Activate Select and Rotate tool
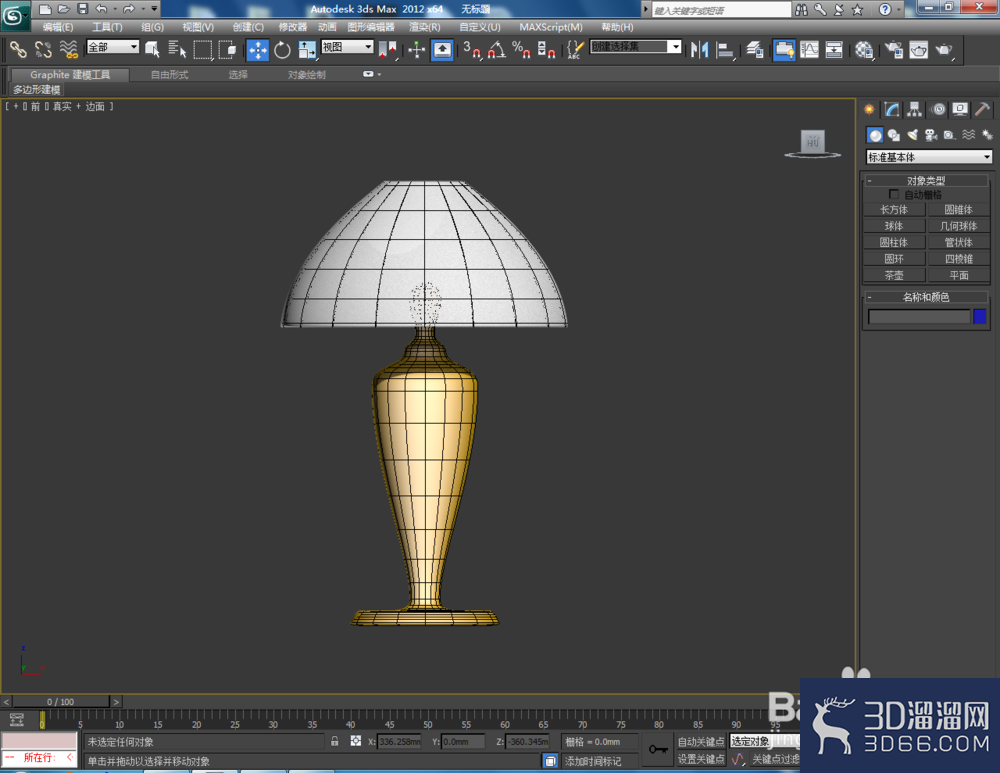Screen dimensions: 1000x773 pos(282,49)
